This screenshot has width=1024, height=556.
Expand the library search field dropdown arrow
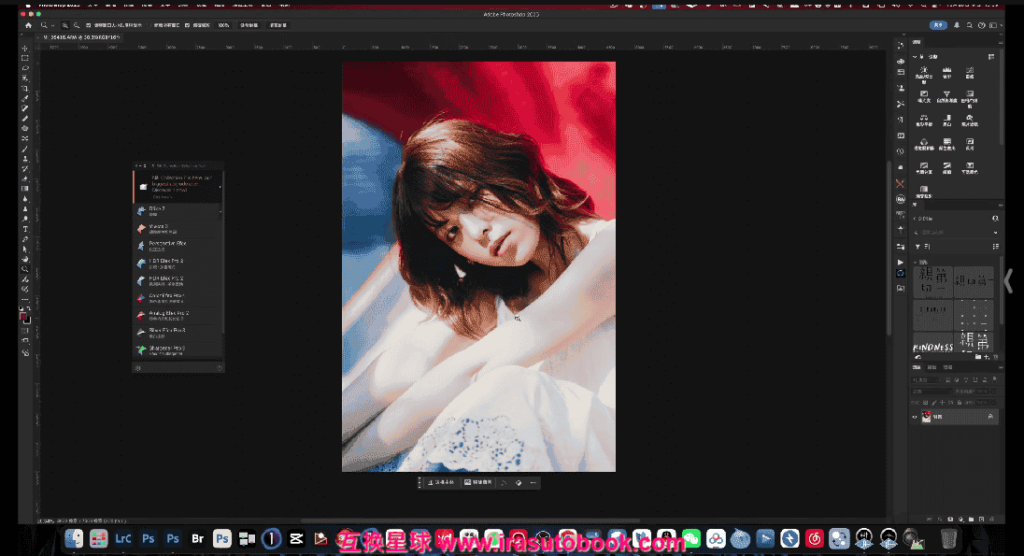click(995, 232)
